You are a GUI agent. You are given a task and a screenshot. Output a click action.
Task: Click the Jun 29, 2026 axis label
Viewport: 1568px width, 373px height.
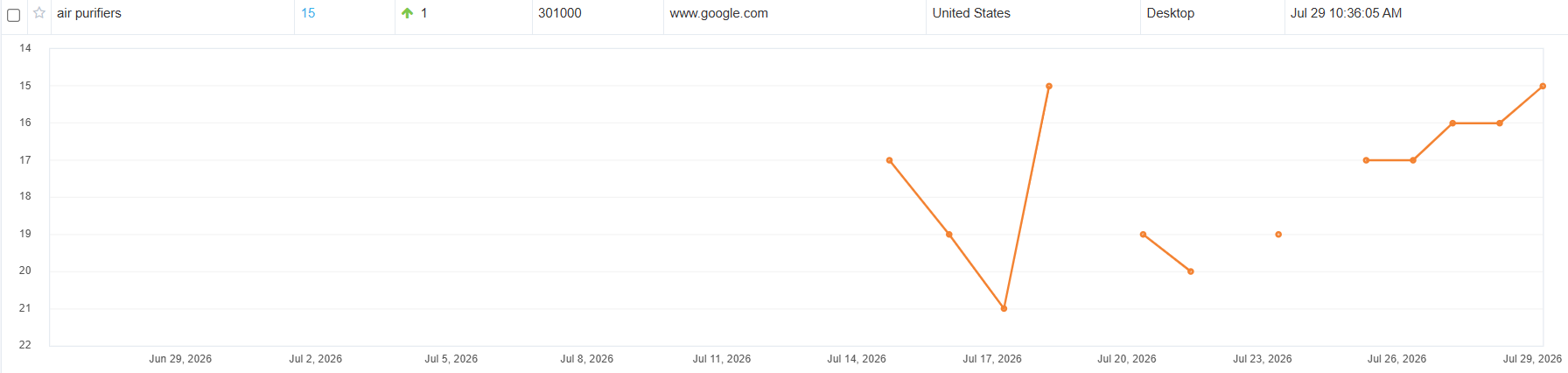[180, 359]
